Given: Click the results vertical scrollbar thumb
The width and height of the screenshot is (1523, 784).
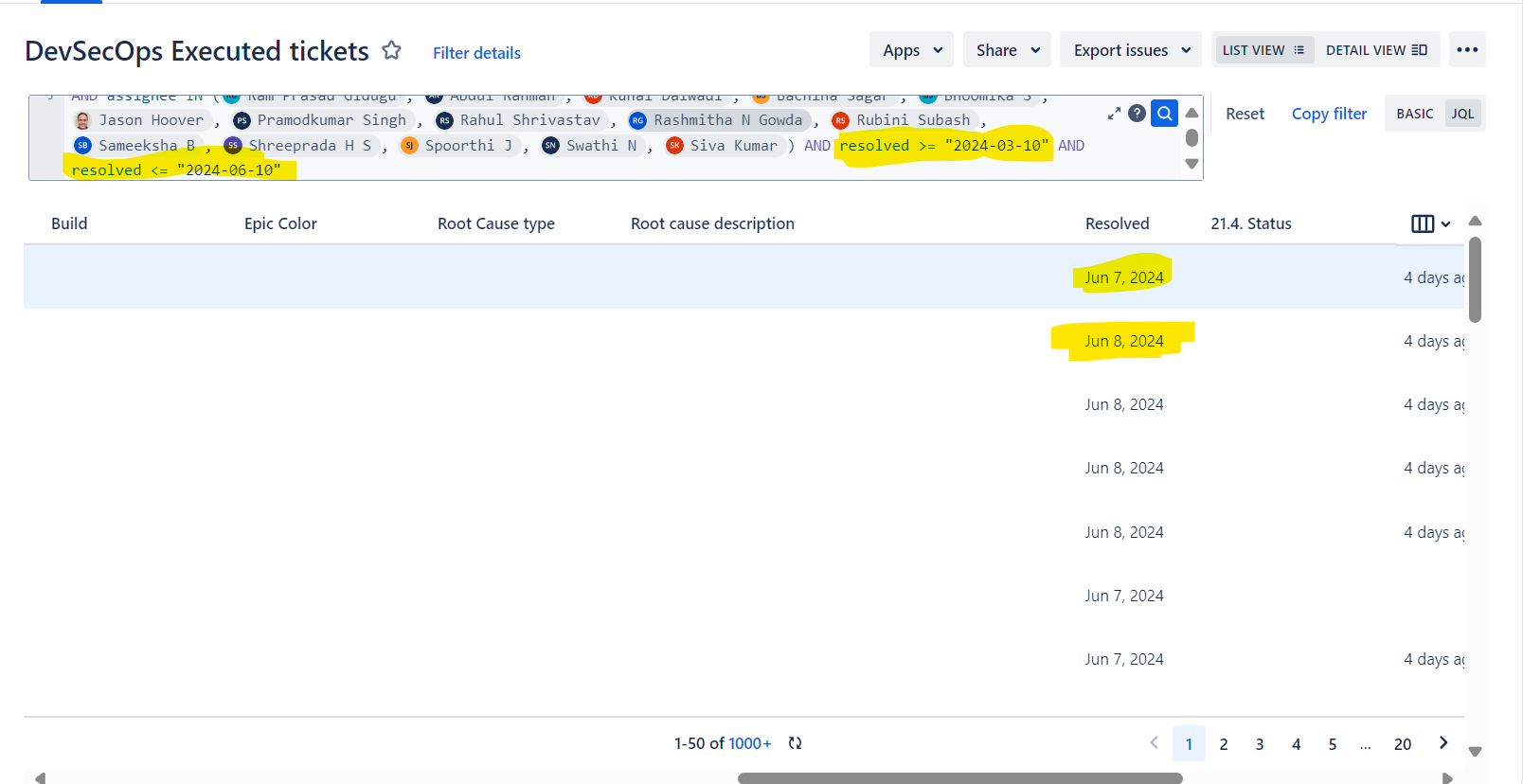Looking at the screenshot, I should pos(1475,279).
